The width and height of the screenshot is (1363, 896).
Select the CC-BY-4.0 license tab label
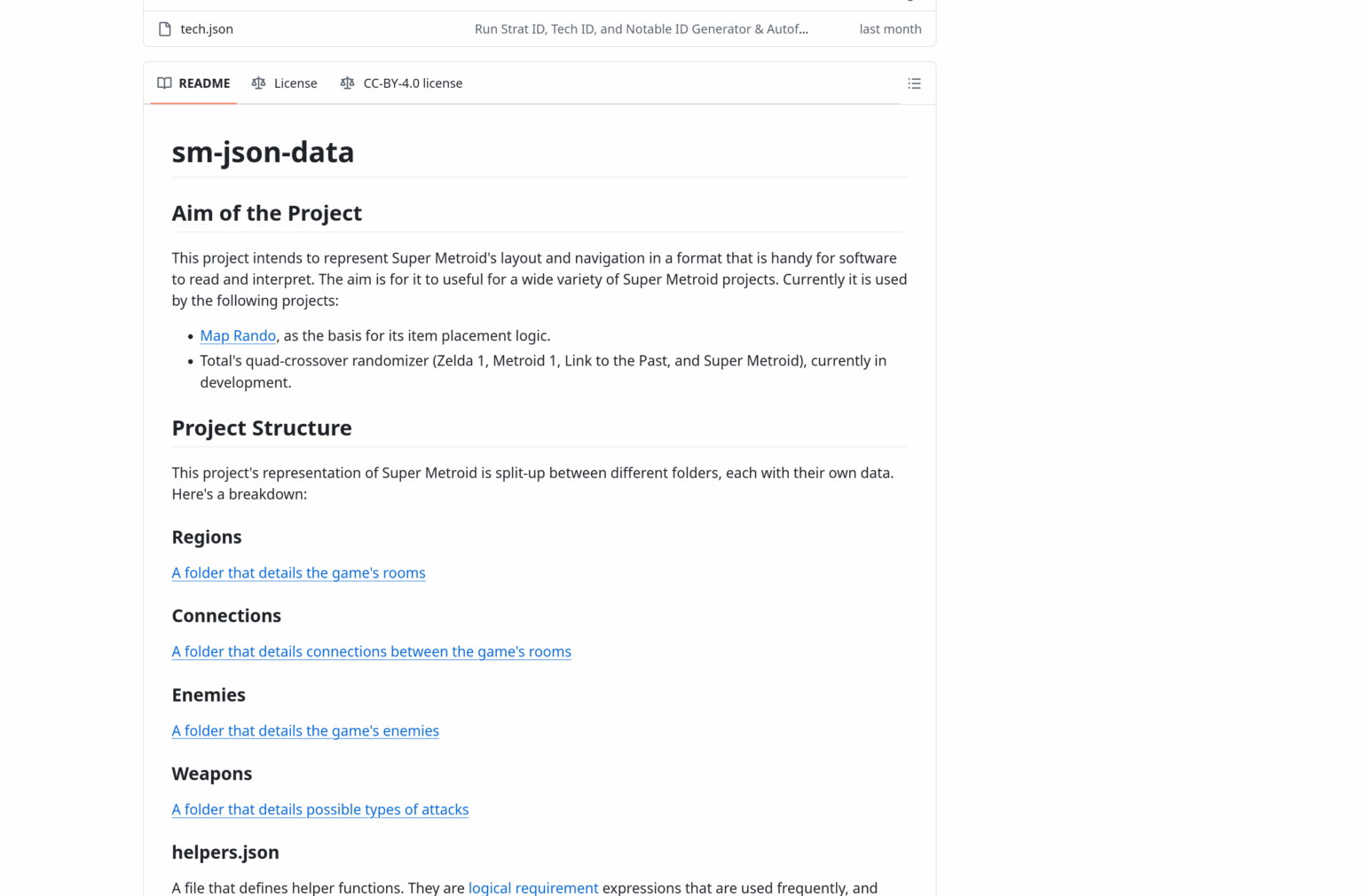click(x=413, y=83)
